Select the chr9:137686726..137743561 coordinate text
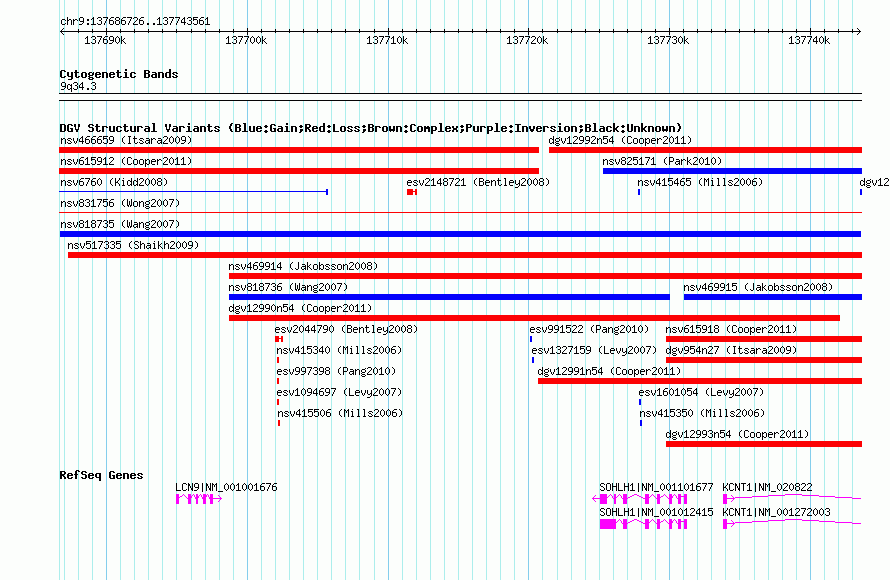 point(135,22)
